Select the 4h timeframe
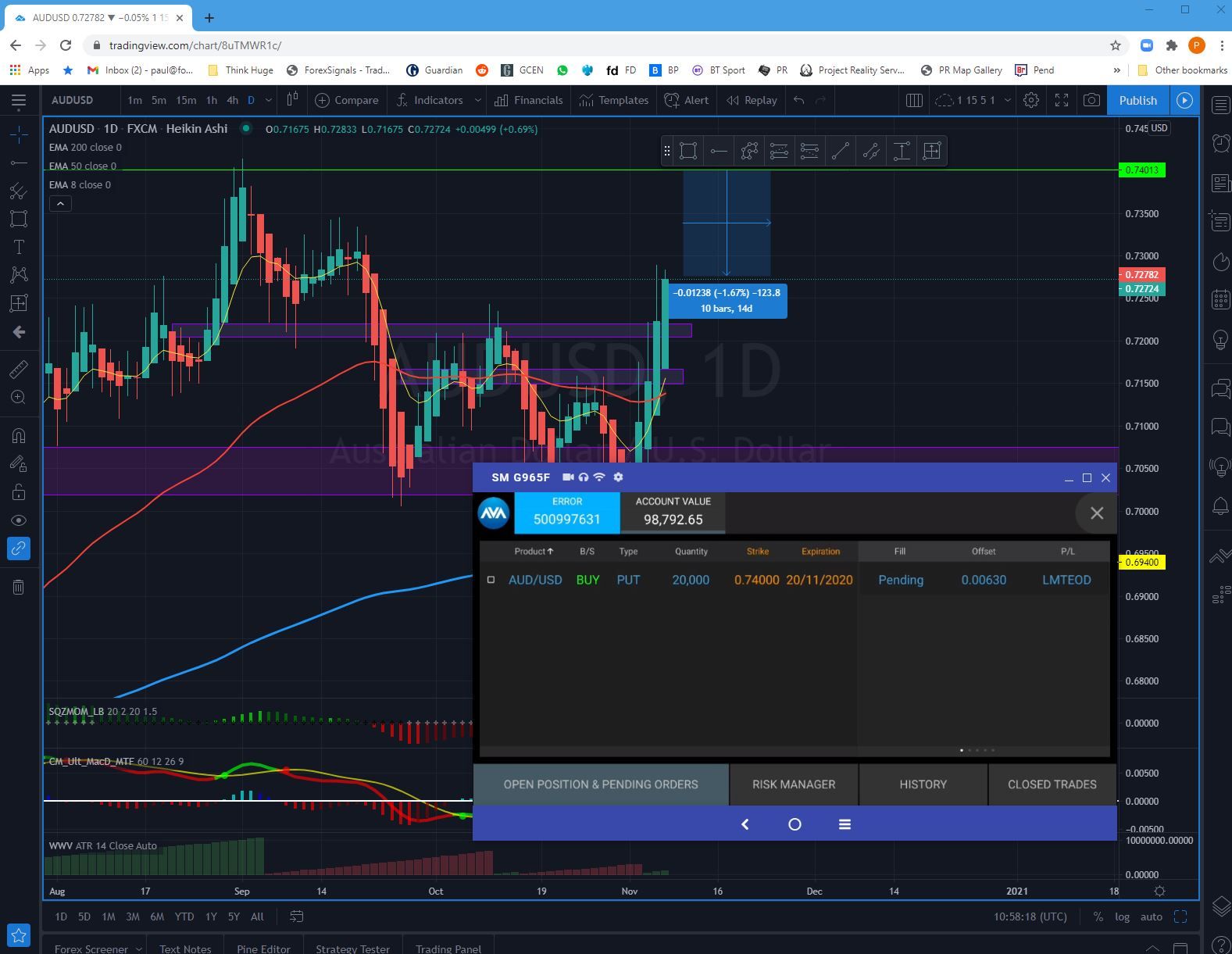Image resolution: width=1232 pixels, height=954 pixels. [x=232, y=100]
